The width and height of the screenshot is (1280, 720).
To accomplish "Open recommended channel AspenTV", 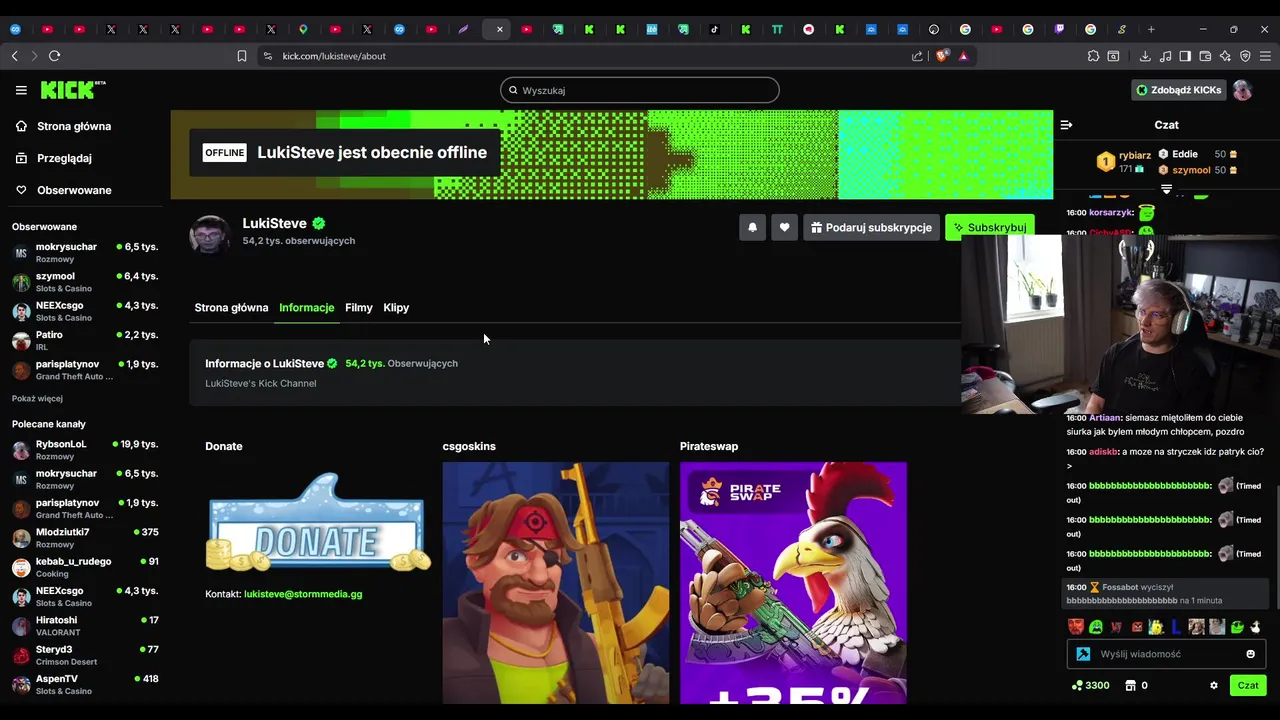I will coord(85,684).
